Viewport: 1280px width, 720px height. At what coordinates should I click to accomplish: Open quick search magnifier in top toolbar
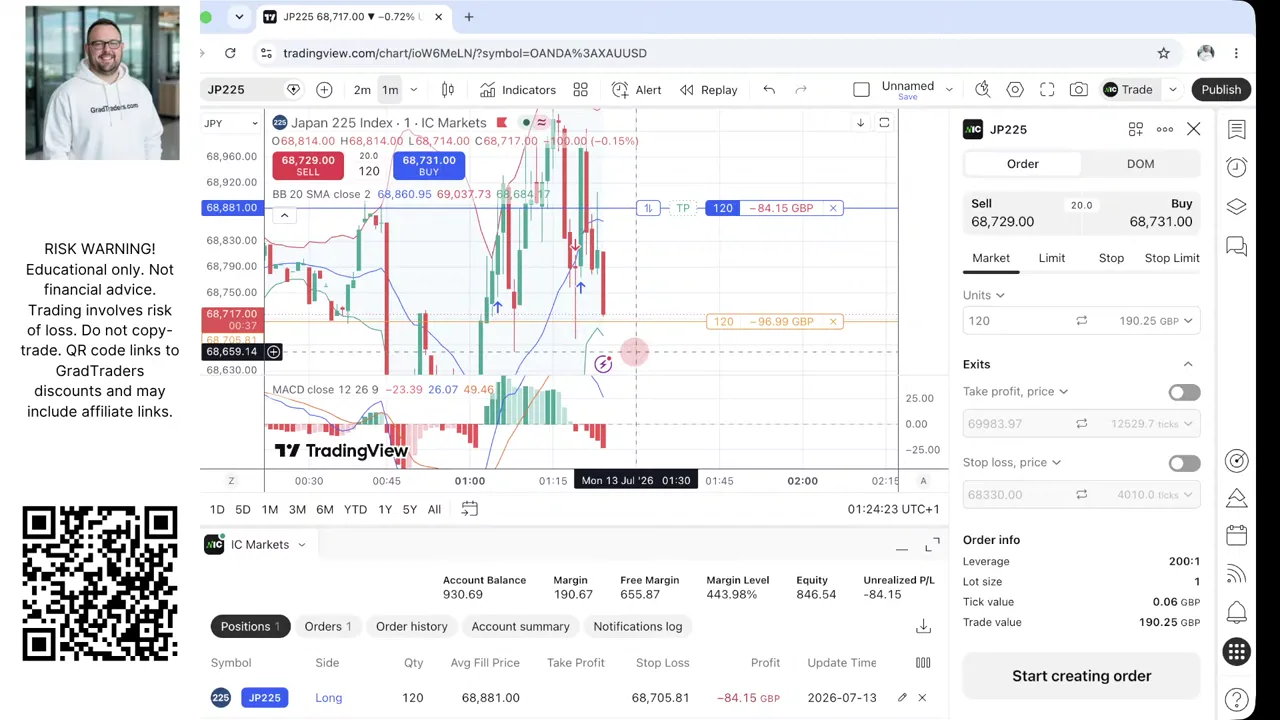click(983, 90)
